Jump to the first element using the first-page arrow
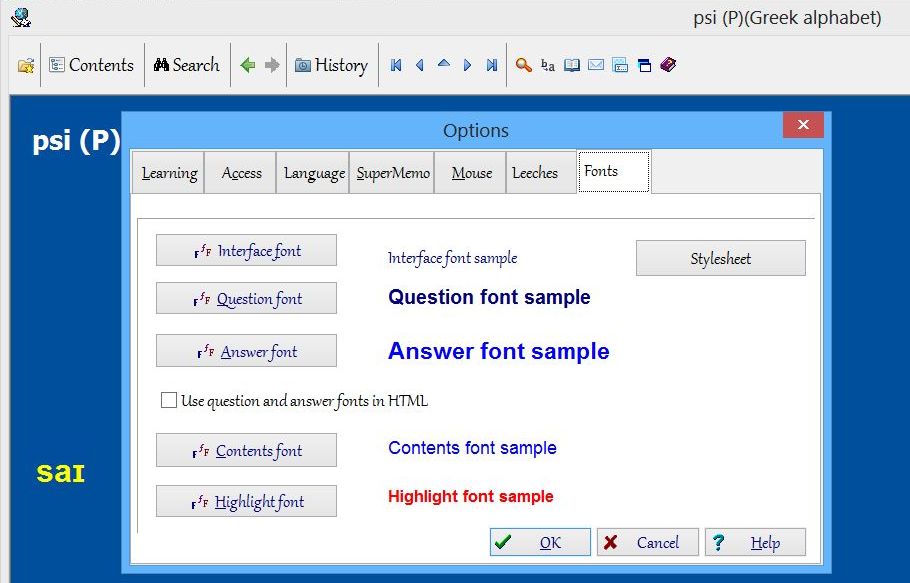Screen dimensions: 910x583 [x=396, y=66]
